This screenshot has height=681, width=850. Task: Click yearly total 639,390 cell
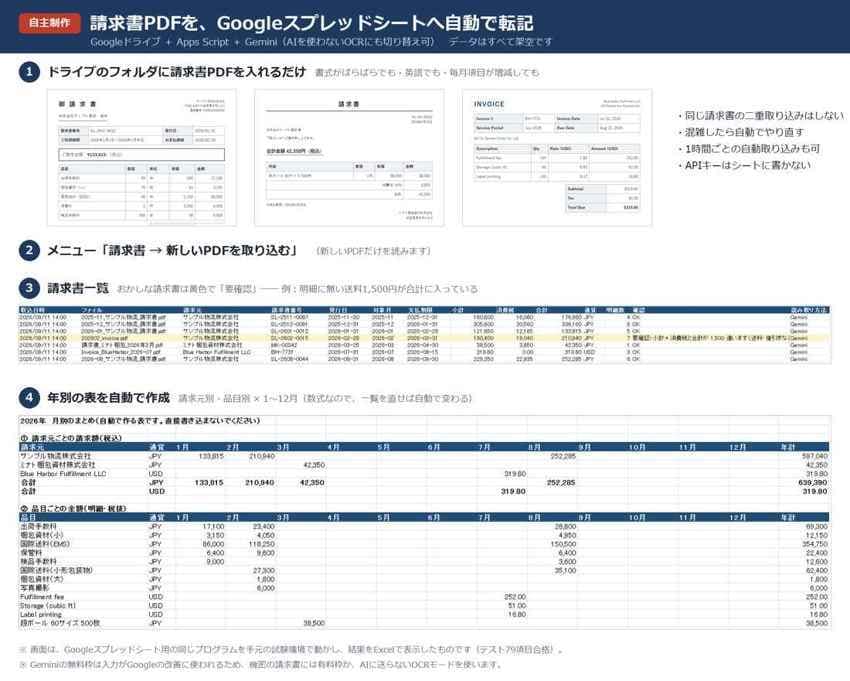click(813, 483)
